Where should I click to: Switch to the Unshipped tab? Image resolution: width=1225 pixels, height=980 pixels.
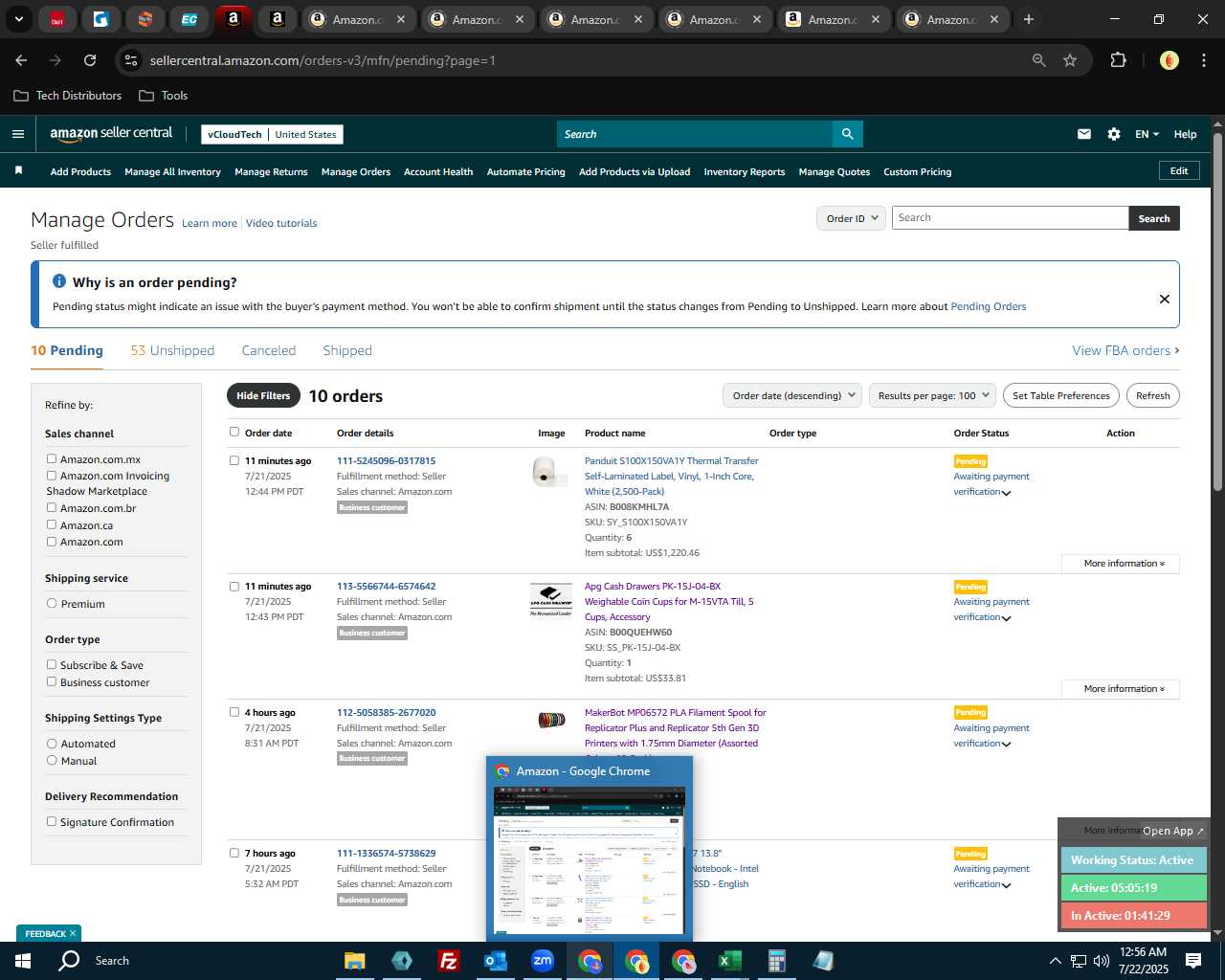(x=172, y=350)
